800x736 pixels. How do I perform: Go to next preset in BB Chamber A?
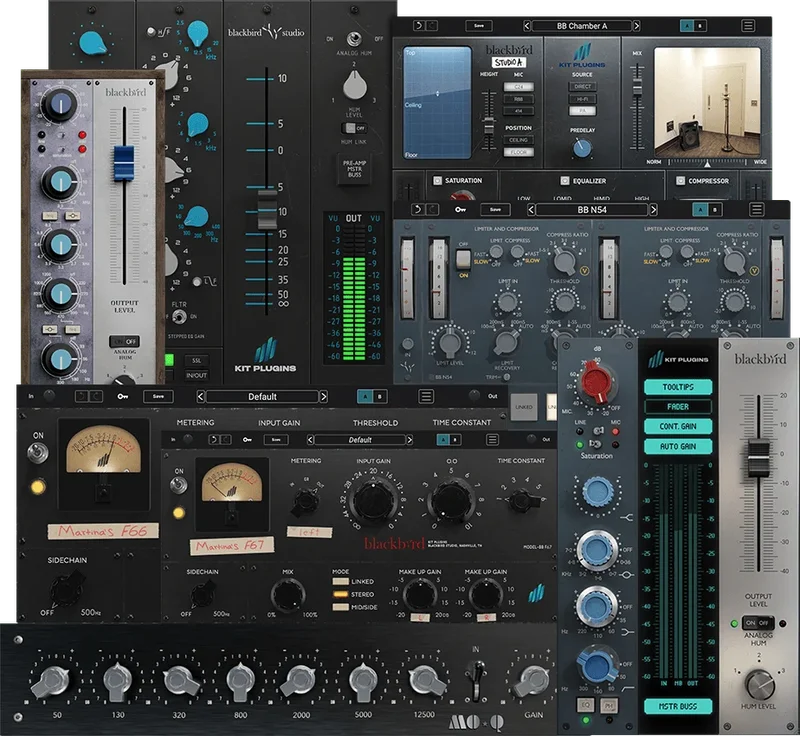tap(636, 26)
